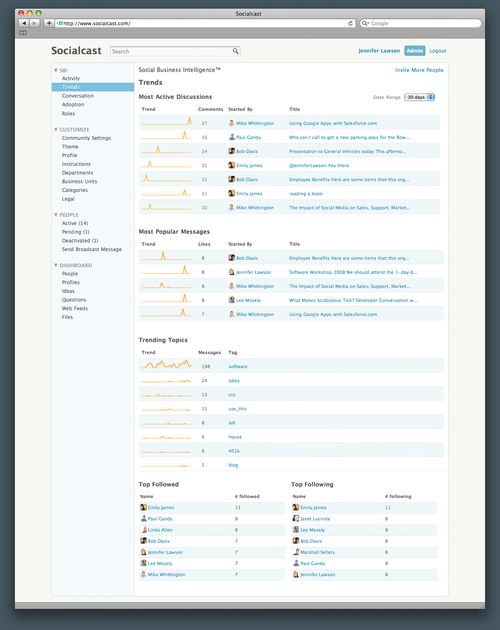Image resolution: width=500 pixels, height=630 pixels.
Task: Click the Invite More People link
Action: 419,70
